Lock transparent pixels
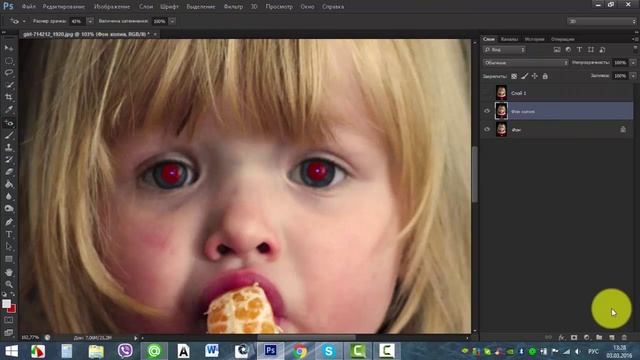Image resolution: width=640 pixels, height=360 pixels. [x=514, y=76]
